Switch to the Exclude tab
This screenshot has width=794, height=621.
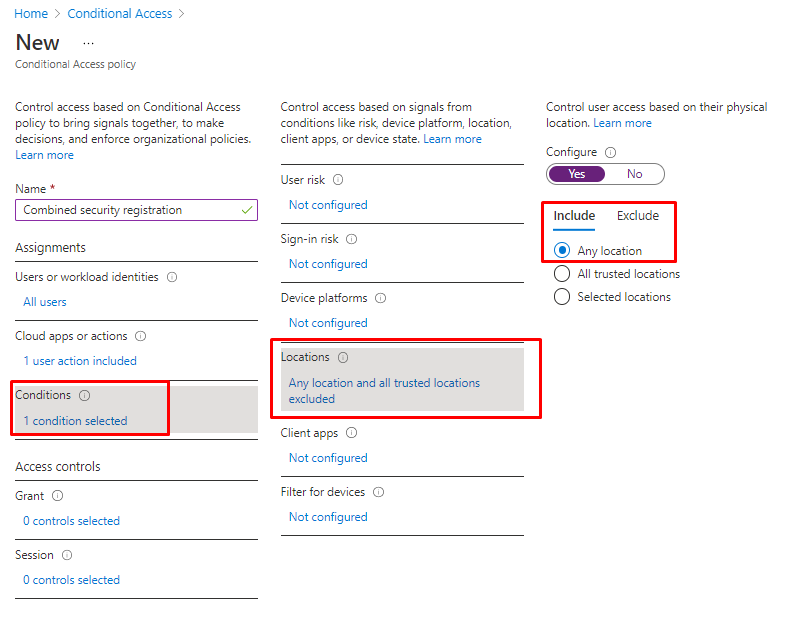[x=638, y=216]
